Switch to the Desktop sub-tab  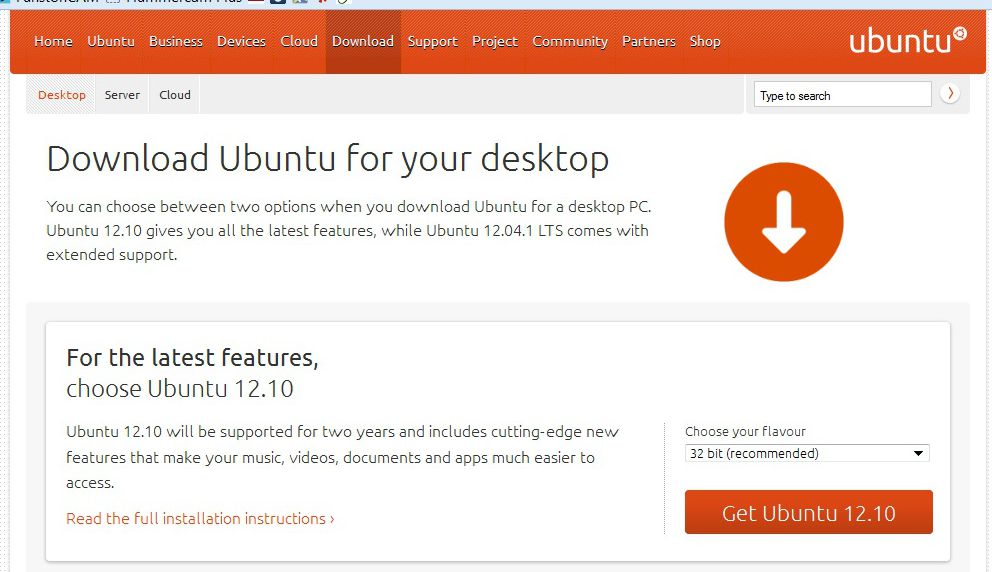tap(61, 95)
